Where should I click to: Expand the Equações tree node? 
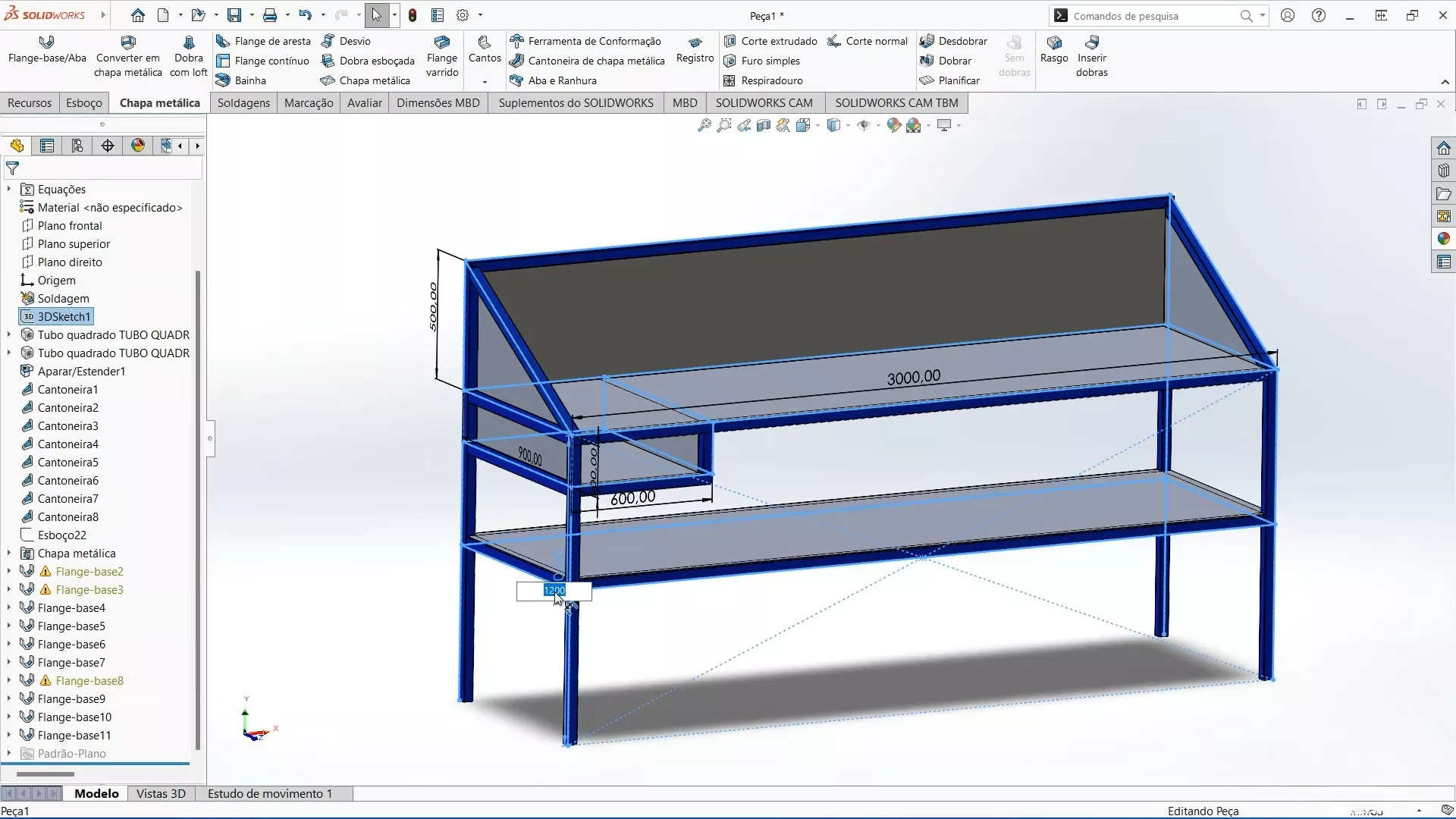9,190
